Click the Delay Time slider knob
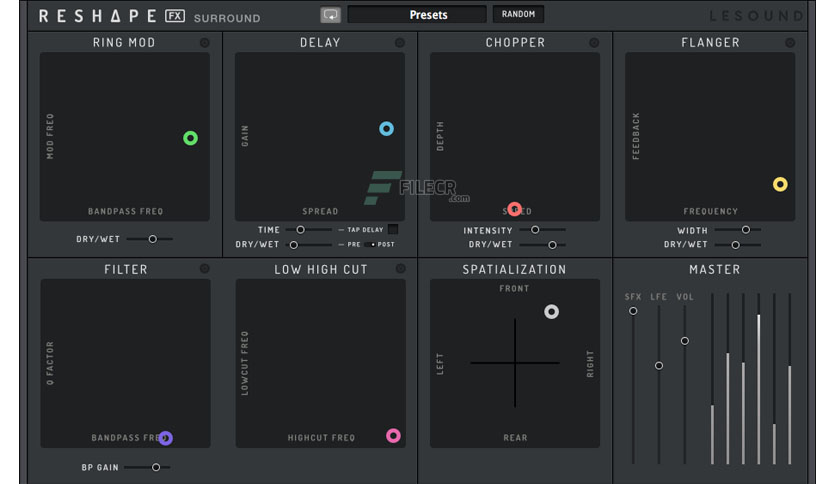Viewport: 836px width, 484px height. 301,230
